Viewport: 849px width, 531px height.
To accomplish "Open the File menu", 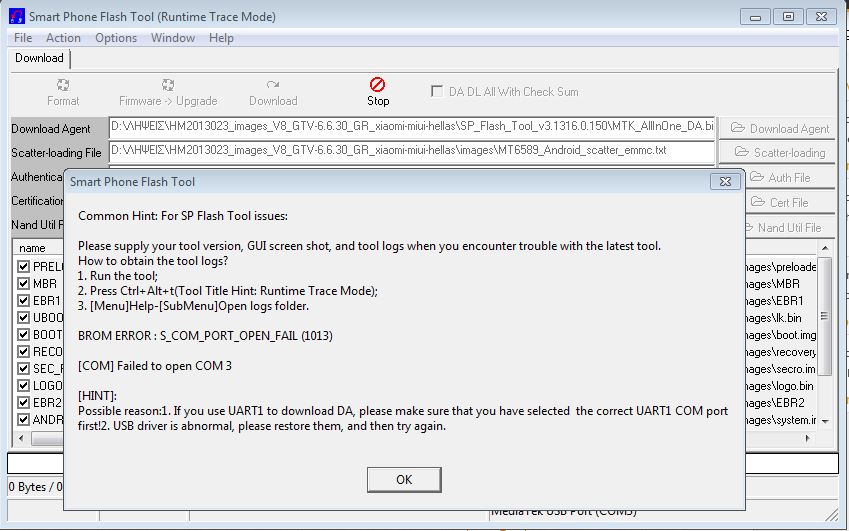I will (x=23, y=38).
